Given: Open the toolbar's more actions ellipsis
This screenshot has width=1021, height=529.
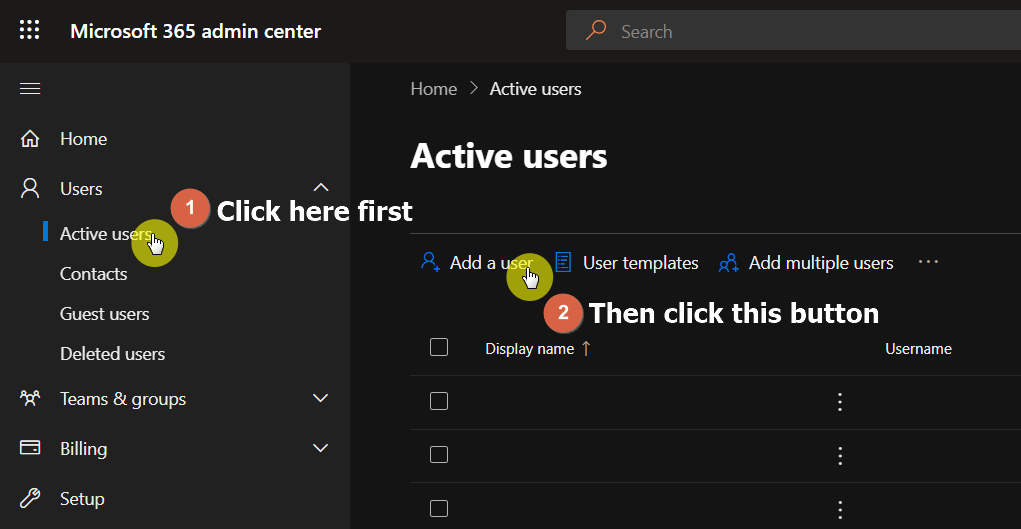Looking at the screenshot, I should pos(929,262).
